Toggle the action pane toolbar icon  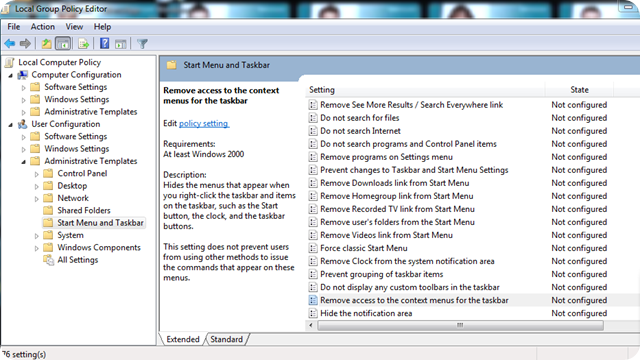pos(120,44)
